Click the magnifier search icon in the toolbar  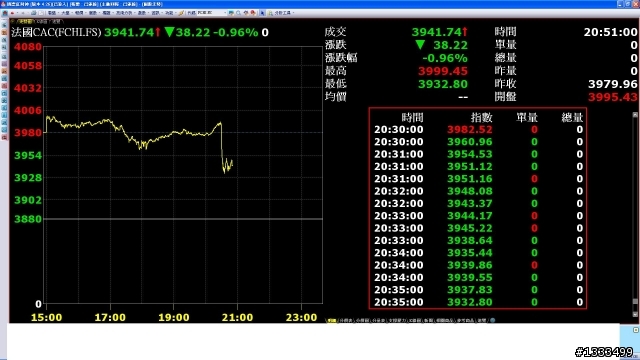pyautogui.click(x=238, y=13)
